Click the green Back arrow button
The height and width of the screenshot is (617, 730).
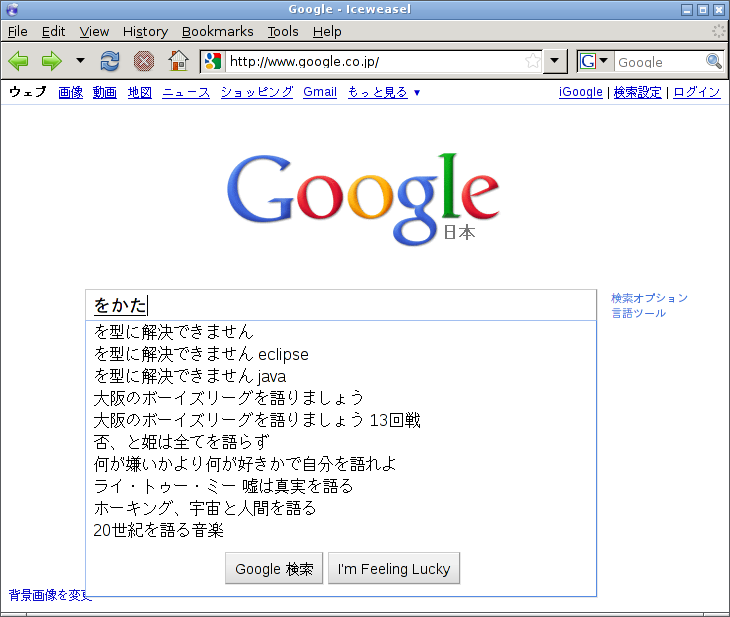point(19,61)
